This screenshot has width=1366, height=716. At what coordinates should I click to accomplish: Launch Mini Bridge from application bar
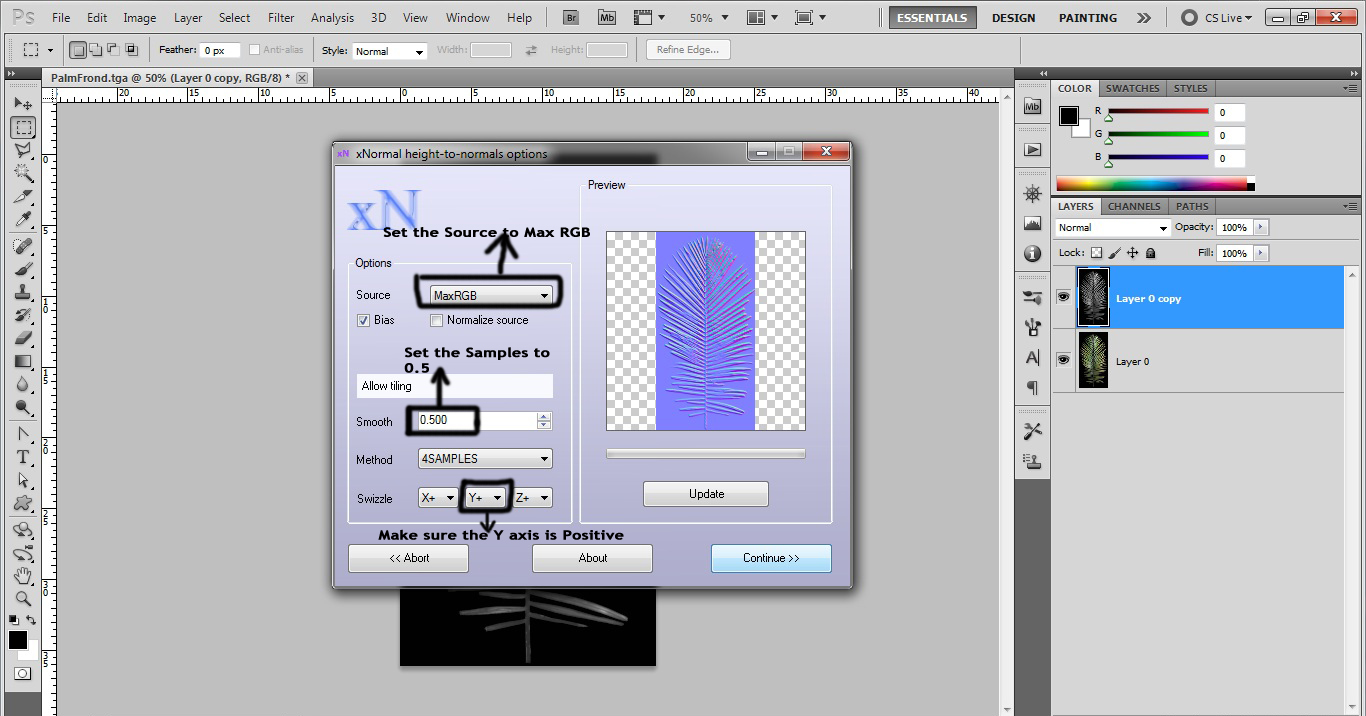[x=607, y=17]
